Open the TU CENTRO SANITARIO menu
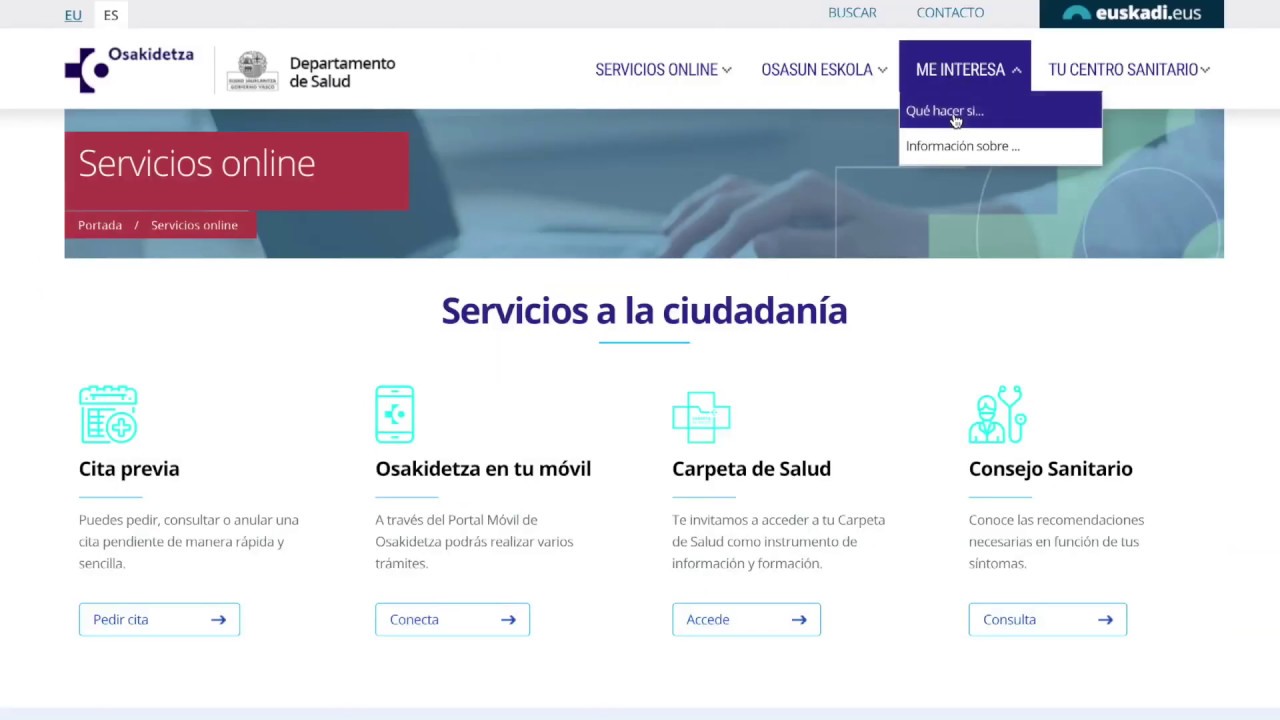 coord(1123,70)
